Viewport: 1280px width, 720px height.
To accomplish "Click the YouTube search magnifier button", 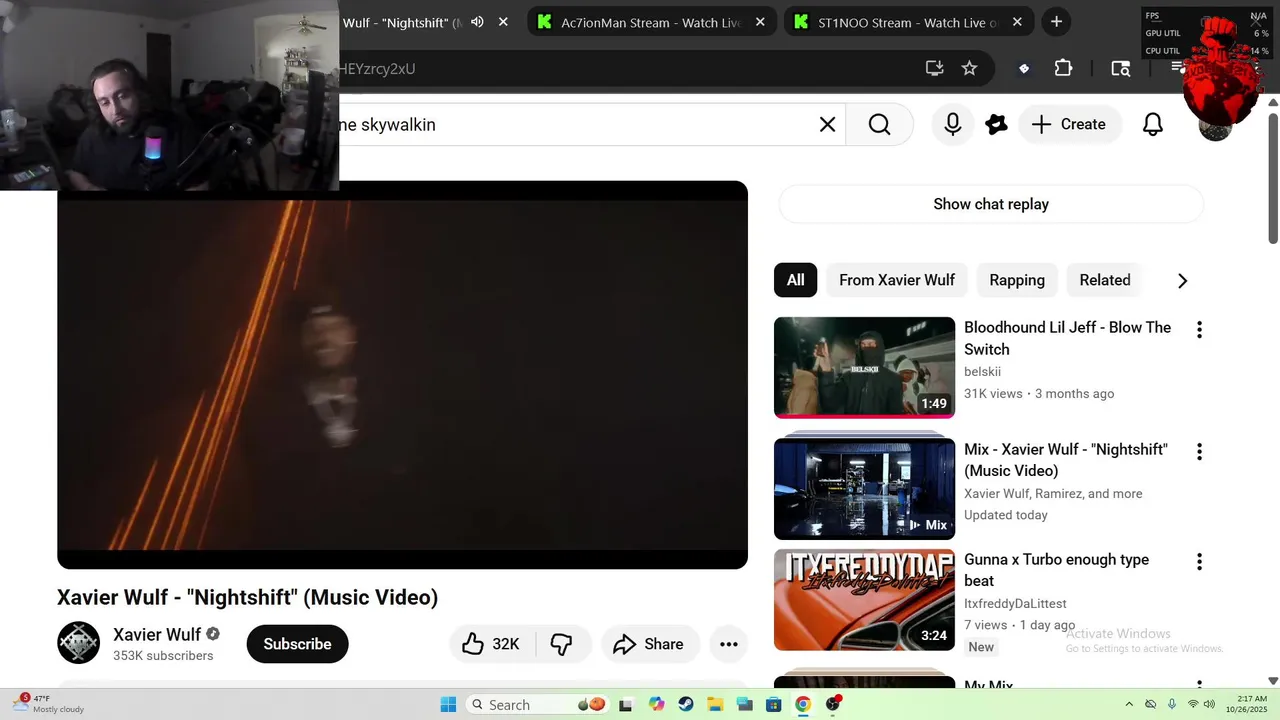I will pyautogui.click(x=879, y=124).
